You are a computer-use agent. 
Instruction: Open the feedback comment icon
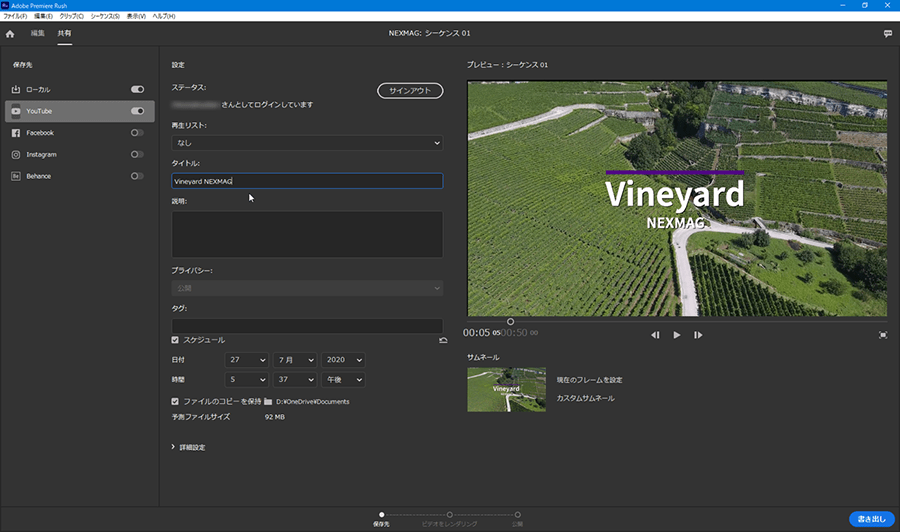pos(887,34)
